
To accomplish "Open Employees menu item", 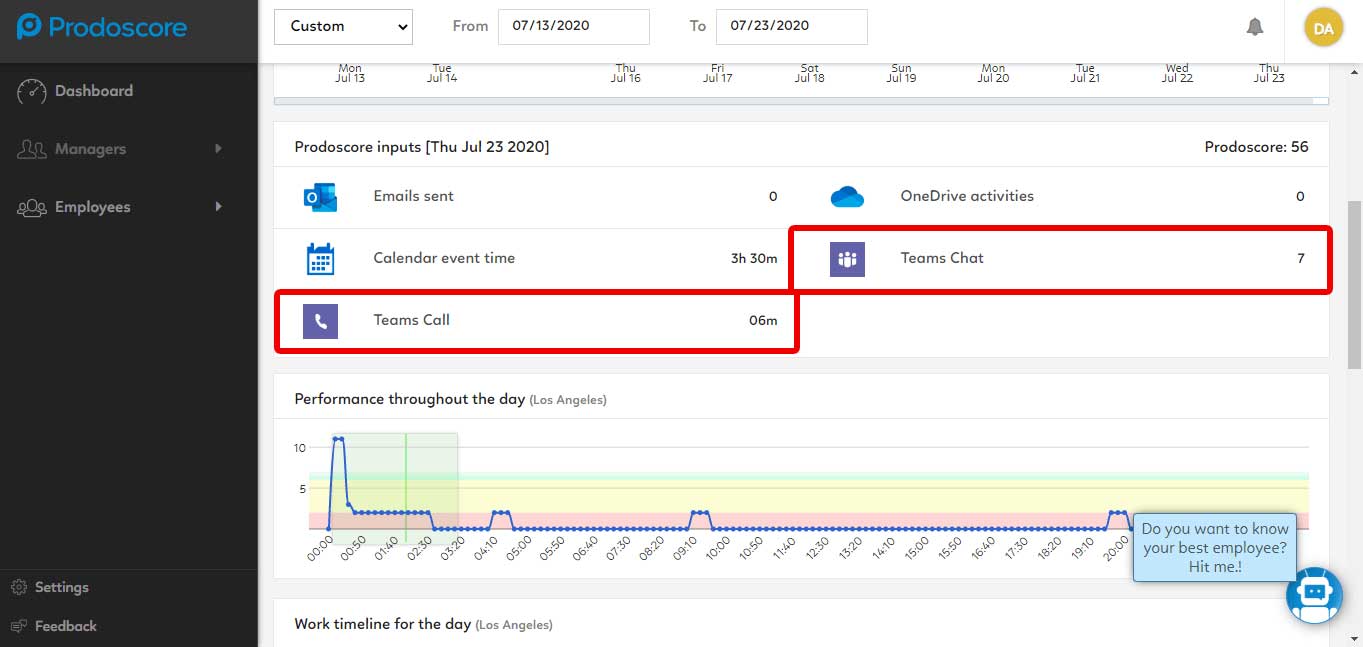I will 93,207.
